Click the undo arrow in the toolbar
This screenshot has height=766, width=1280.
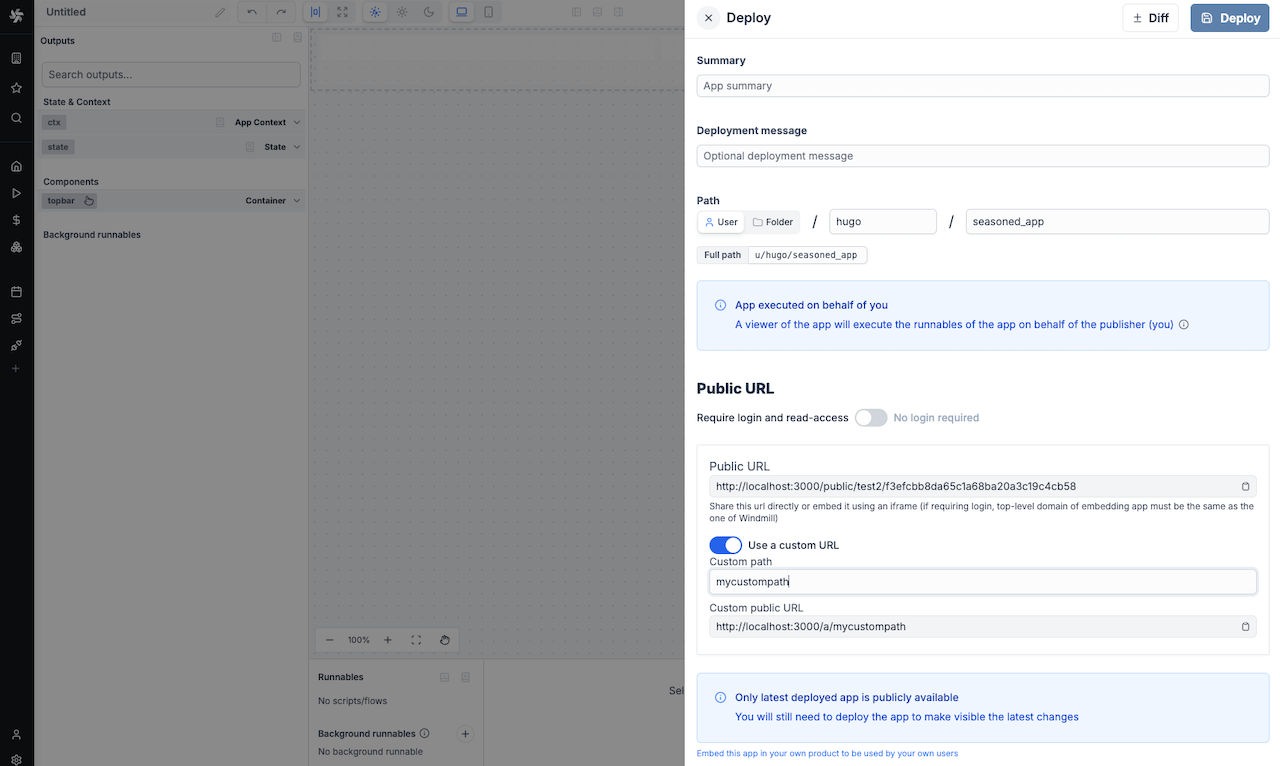pos(252,12)
